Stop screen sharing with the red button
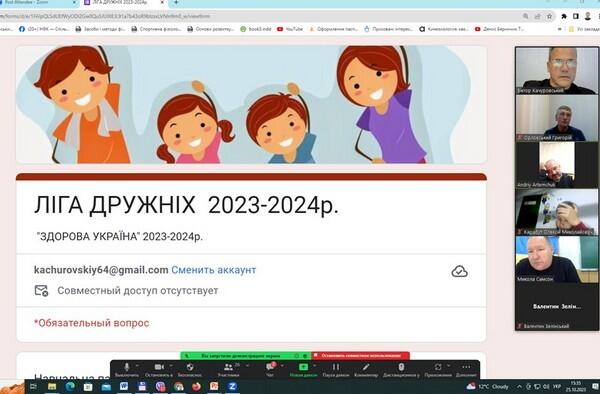The image size is (600, 394). pyautogui.click(x=360, y=356)
